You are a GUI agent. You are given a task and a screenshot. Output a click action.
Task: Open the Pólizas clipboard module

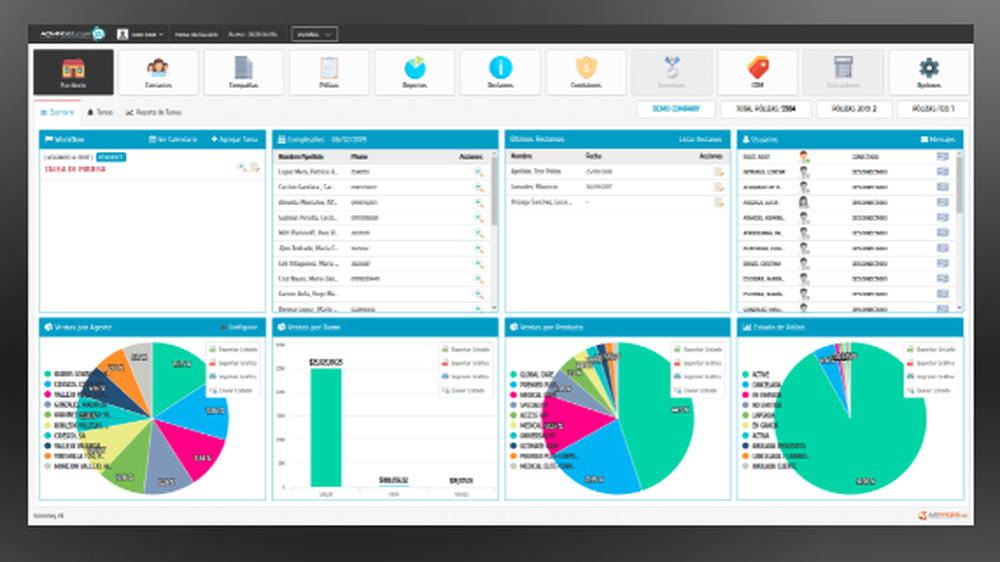329,72
